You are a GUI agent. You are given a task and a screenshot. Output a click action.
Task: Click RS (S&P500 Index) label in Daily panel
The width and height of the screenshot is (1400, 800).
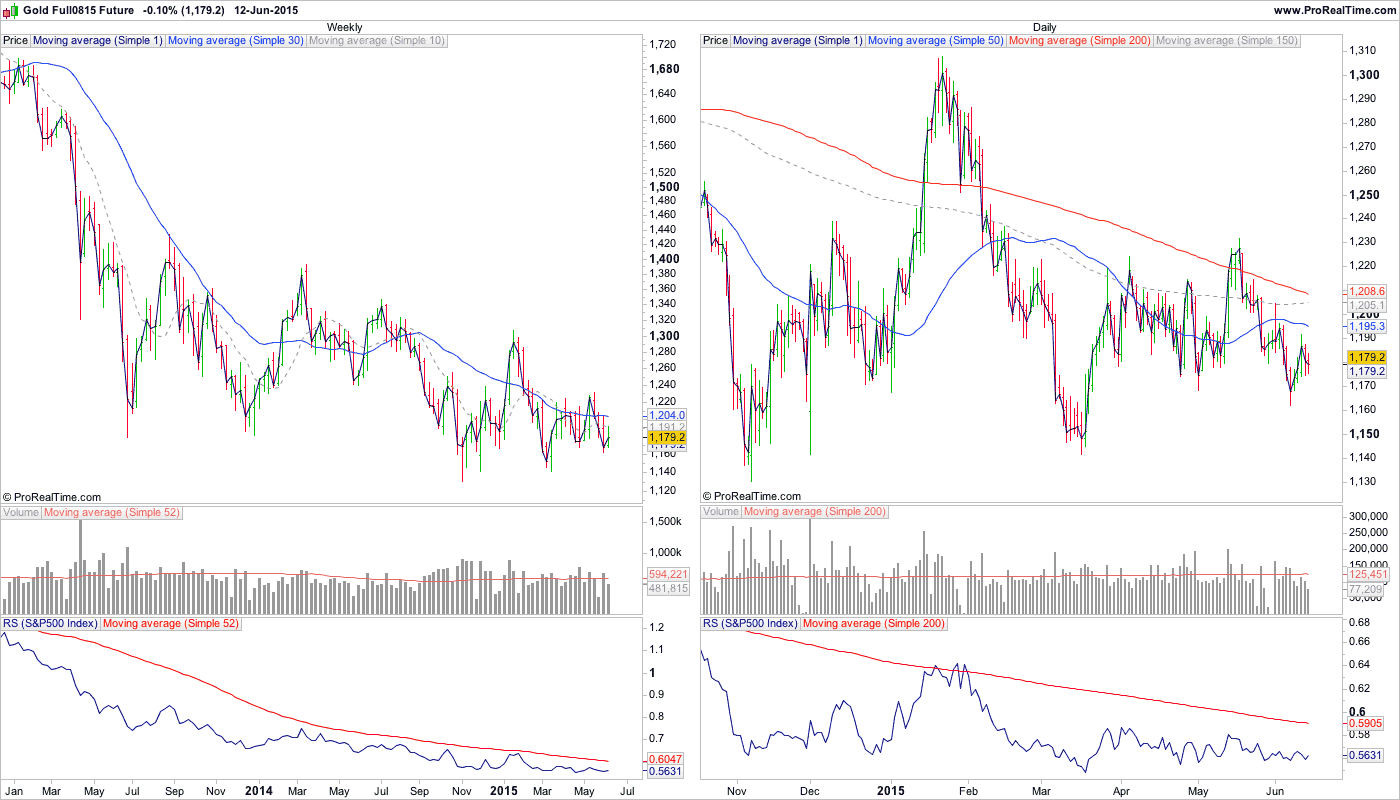(750, 623)
